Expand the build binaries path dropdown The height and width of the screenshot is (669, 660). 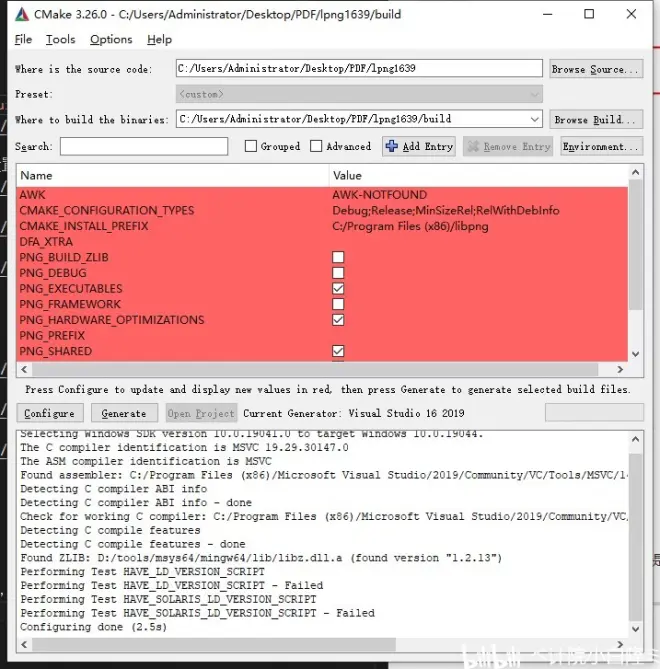point(535,119)
